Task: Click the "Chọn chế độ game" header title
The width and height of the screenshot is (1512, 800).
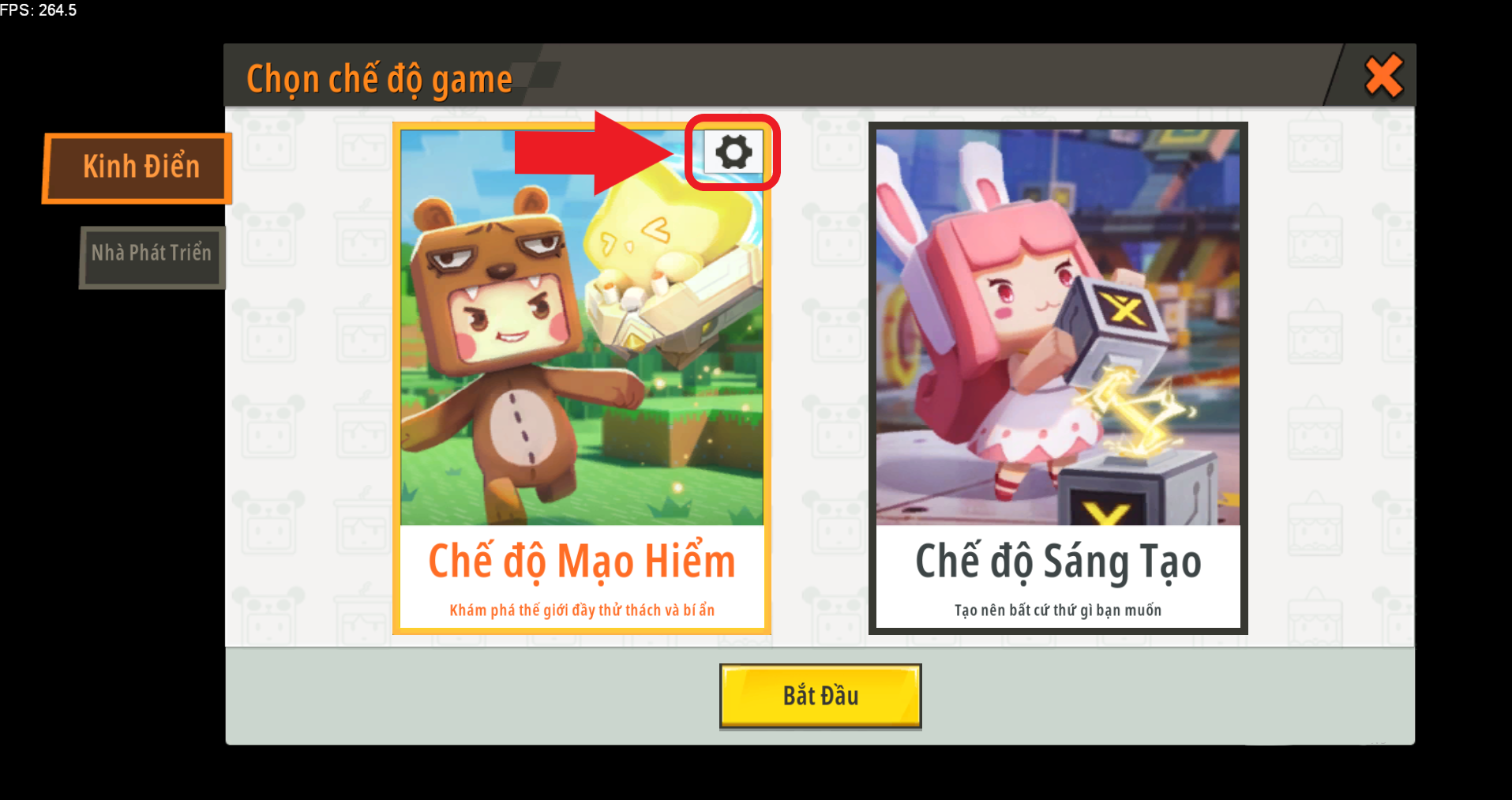Action: [x=379, y=80]
